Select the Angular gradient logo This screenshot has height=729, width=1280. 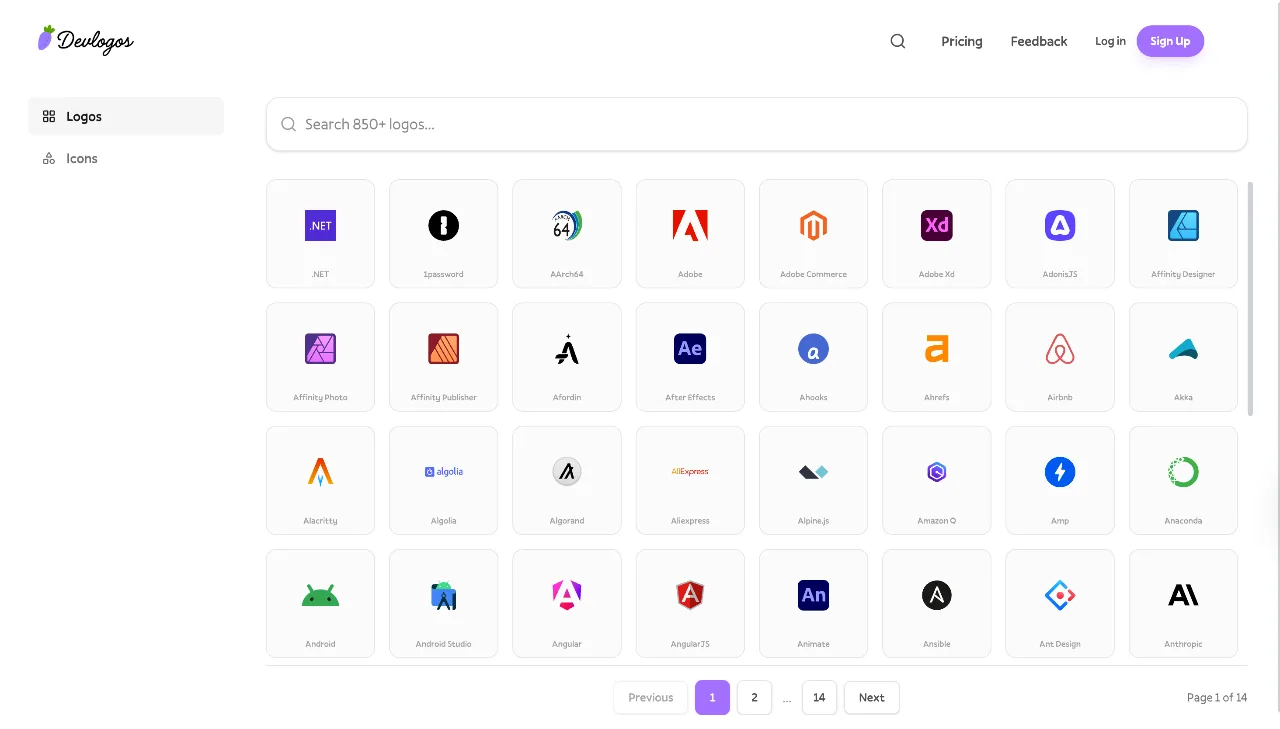(567, 604)
